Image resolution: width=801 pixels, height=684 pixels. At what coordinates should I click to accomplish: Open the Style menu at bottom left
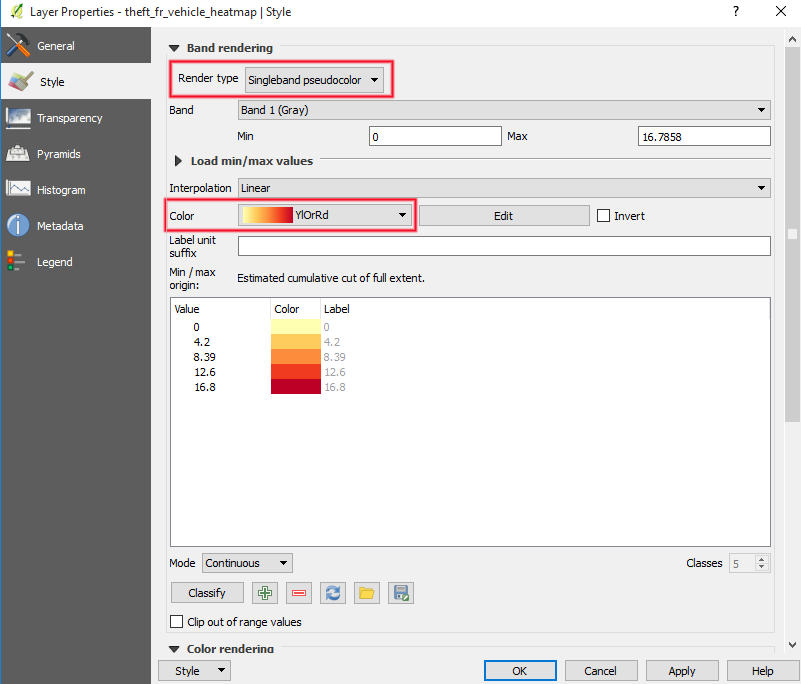(x=194, y=670)
